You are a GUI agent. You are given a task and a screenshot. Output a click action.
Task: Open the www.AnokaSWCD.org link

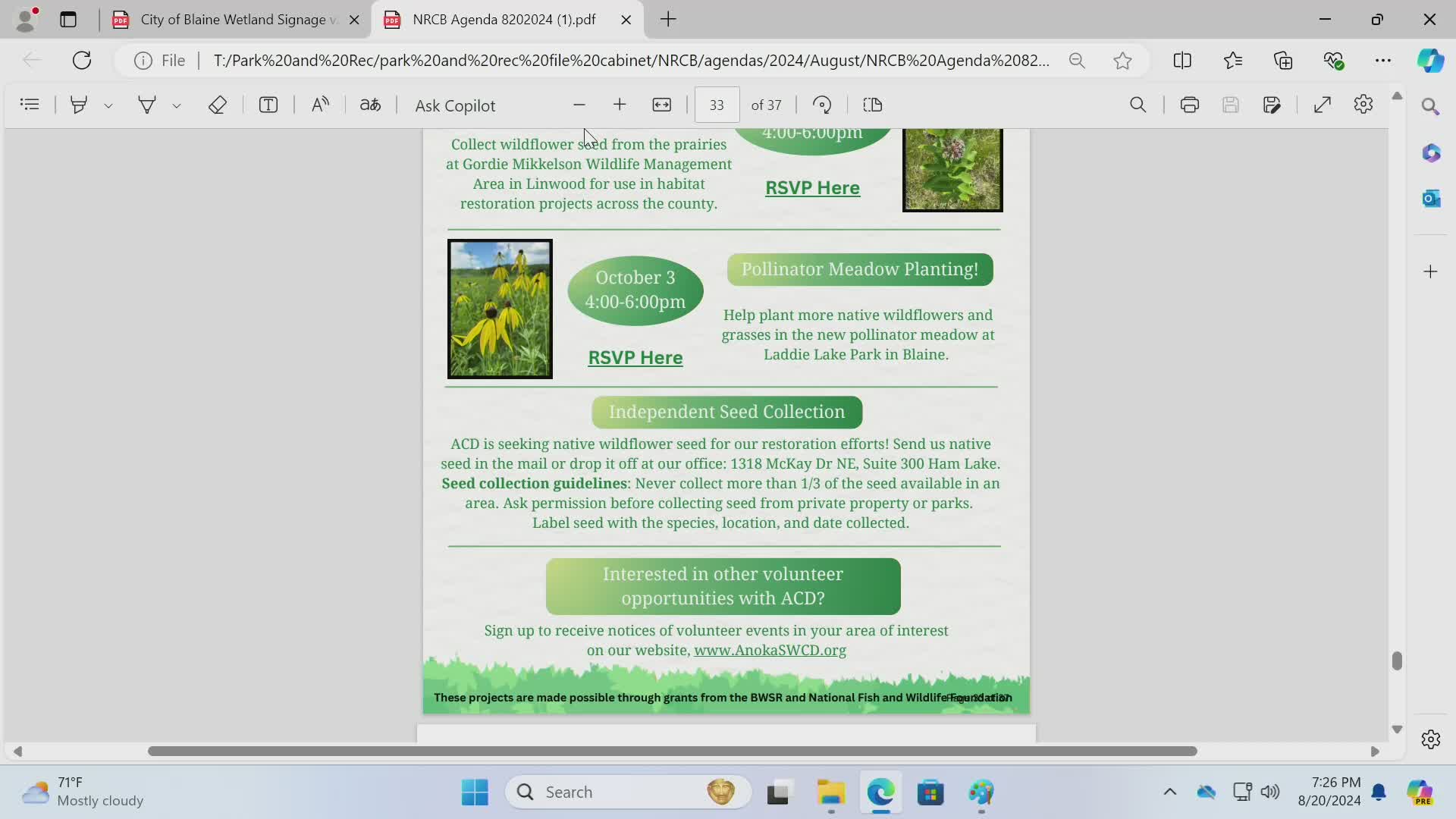[x=770, y=650]
